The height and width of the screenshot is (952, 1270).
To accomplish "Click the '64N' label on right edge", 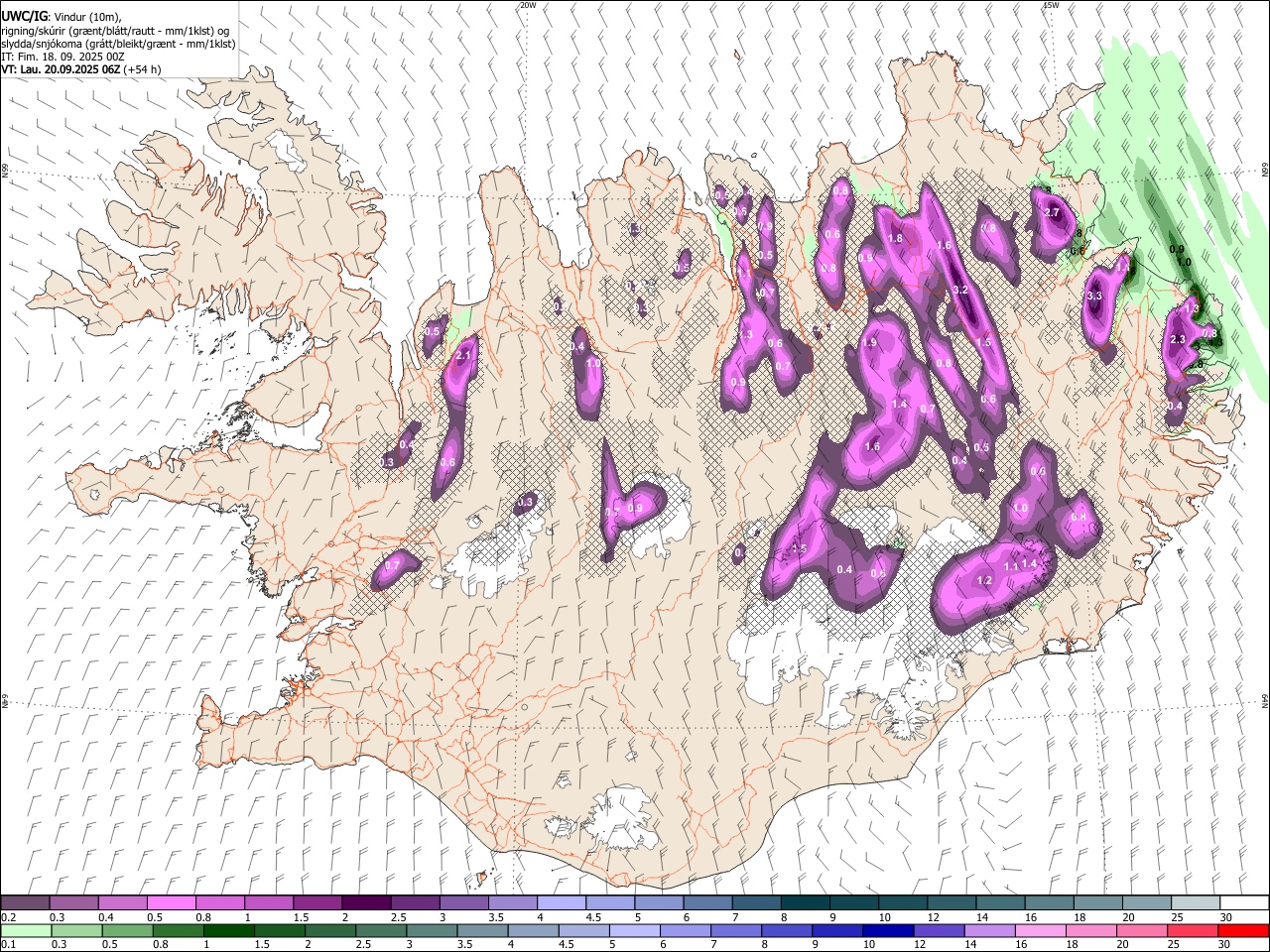I will pyautogui.click(x=1265, y=700).
